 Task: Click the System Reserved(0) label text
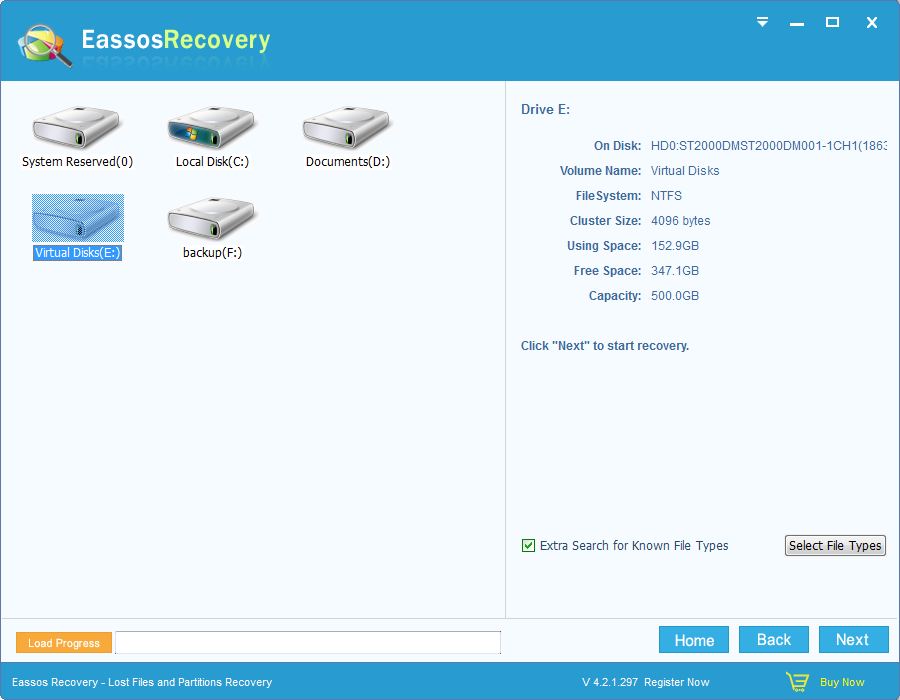(77, 162)
